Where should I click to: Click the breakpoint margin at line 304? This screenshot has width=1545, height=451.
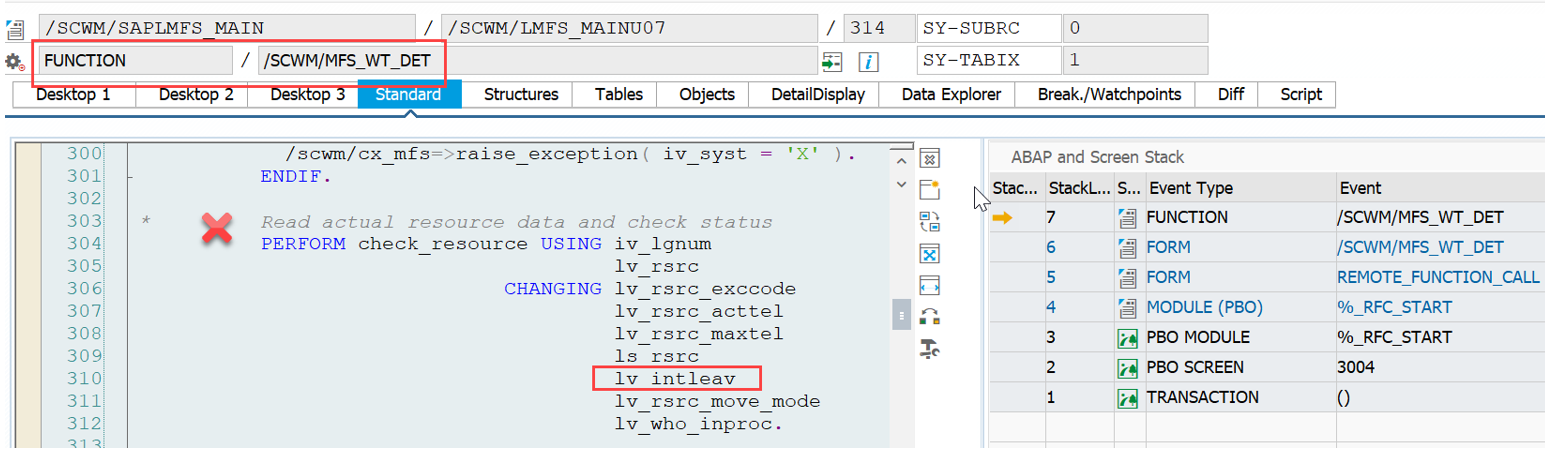[x=27, y=244]
